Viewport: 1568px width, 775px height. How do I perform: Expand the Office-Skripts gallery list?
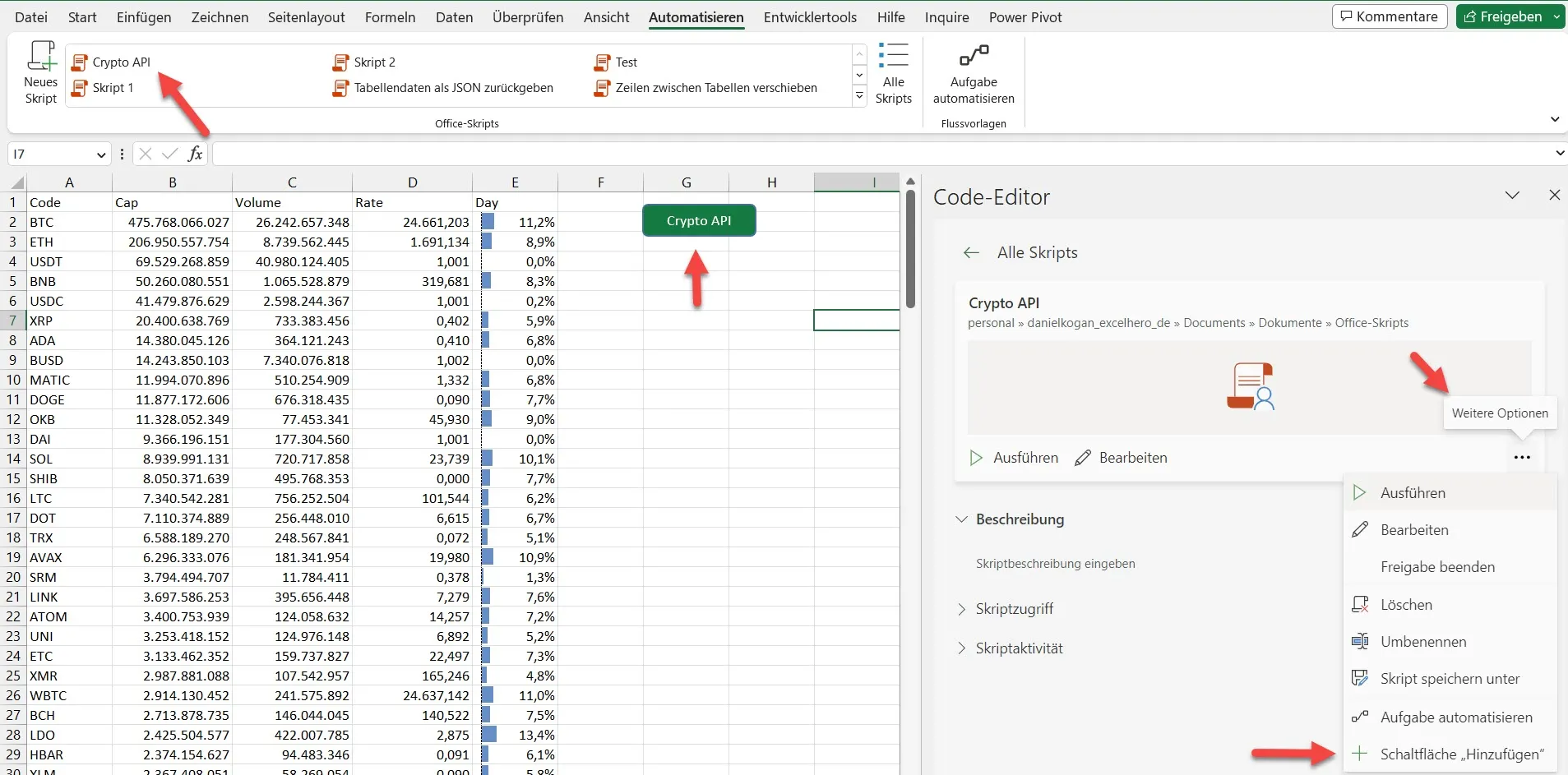coord(859,96)
